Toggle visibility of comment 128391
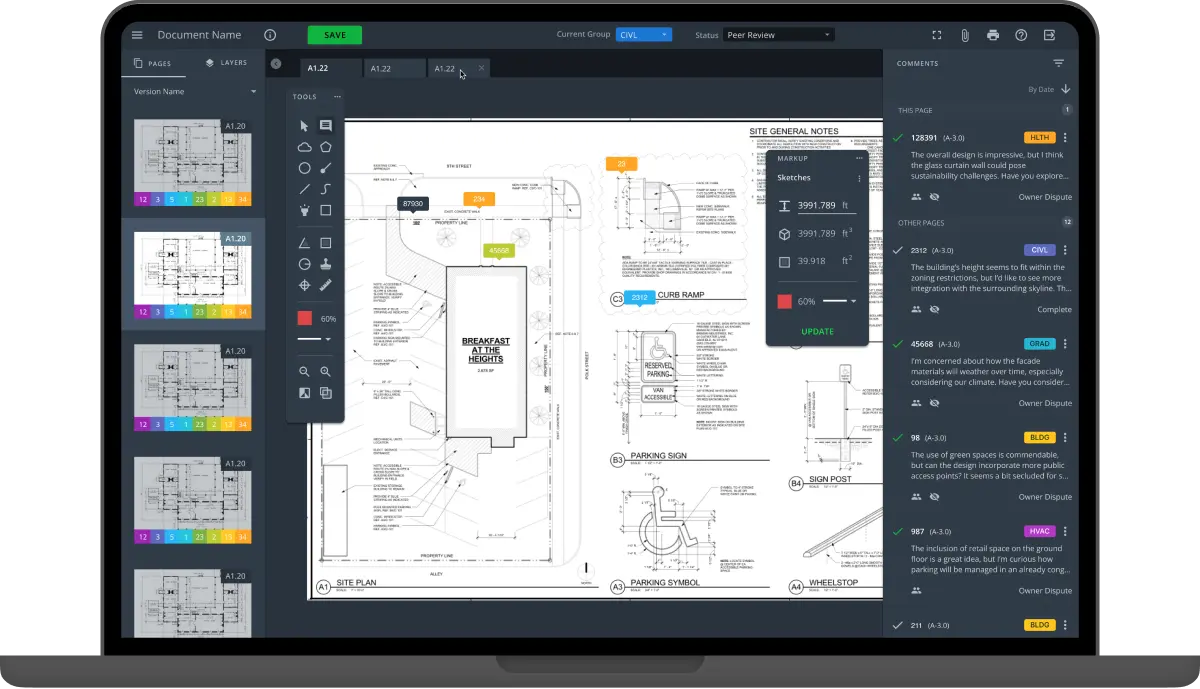The image size is (1200, 689). pos(934,197)
